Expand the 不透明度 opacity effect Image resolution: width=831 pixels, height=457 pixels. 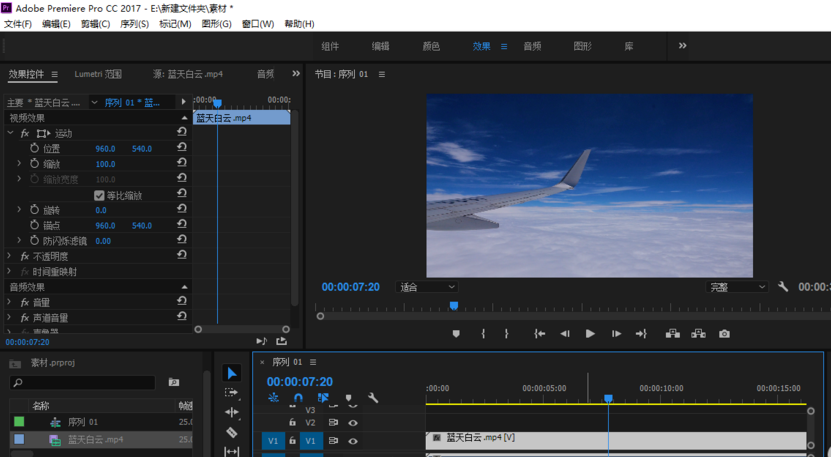point(10,256)
